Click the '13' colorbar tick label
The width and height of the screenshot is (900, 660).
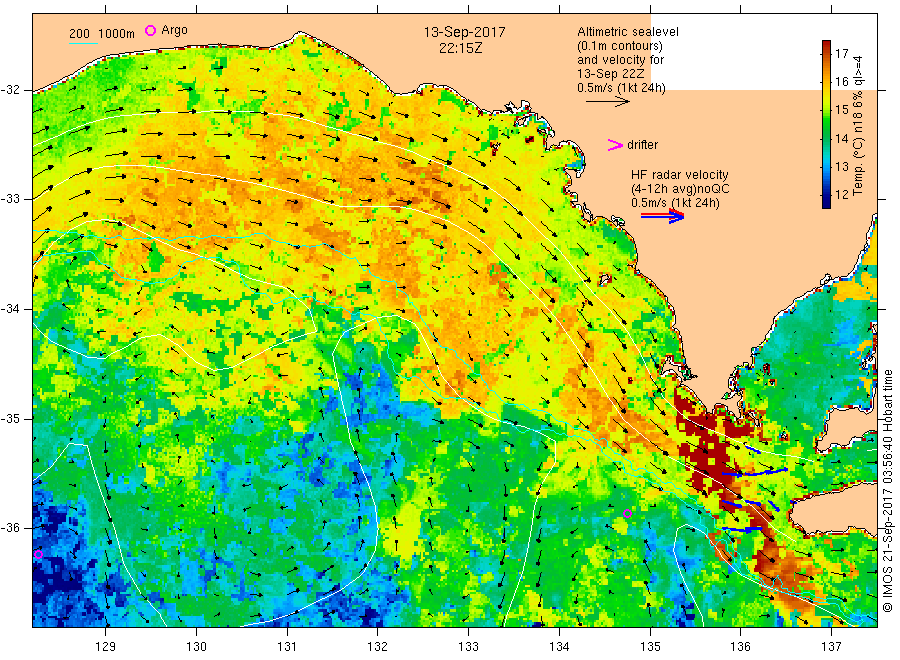[x=841, y=166]
